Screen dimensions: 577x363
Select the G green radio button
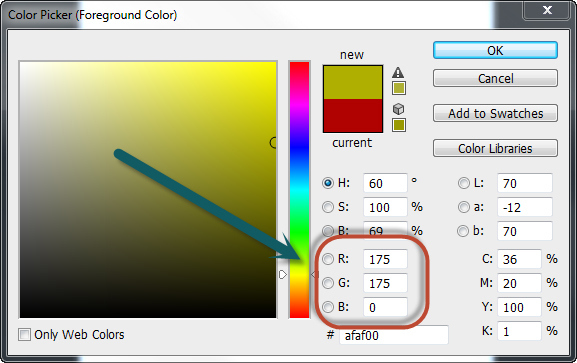[328, 283]
